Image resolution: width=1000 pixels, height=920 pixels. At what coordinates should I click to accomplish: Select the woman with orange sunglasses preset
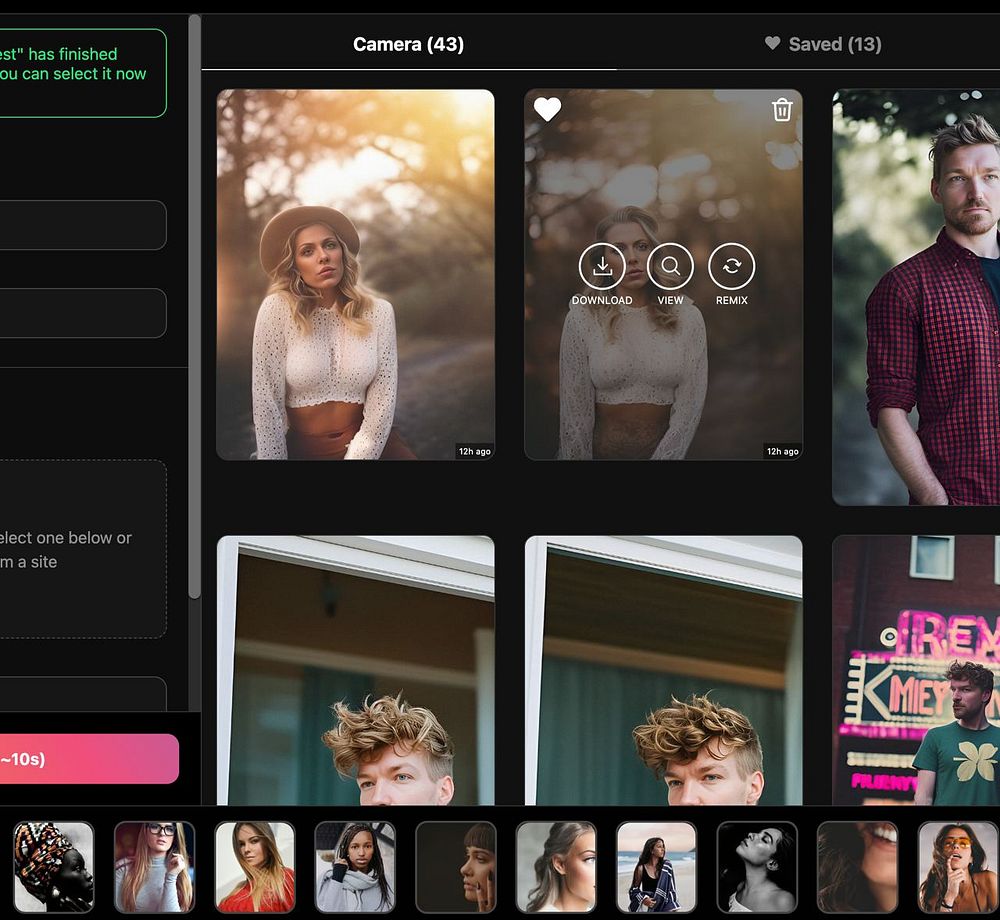pos(958,867)
